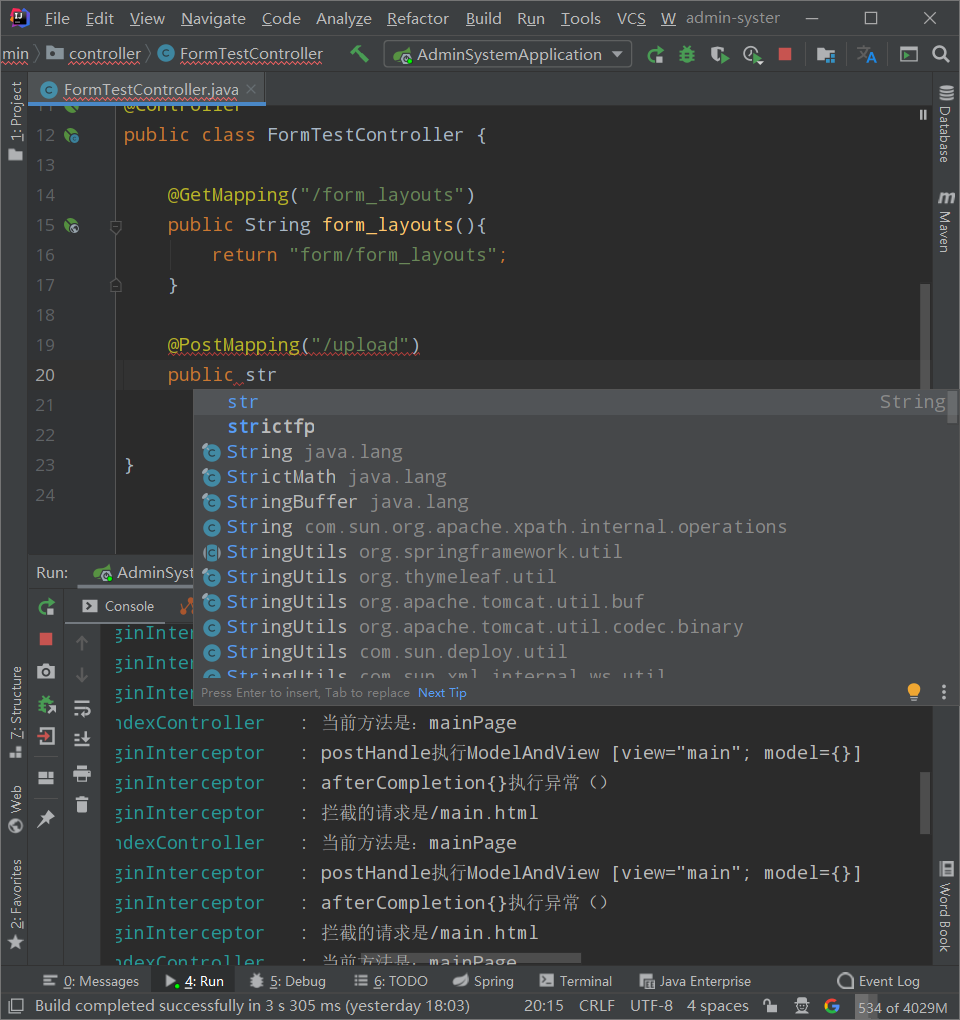Toggle scroll to end in console
This screenshot has width=960, height=1020.
point(82,740)
